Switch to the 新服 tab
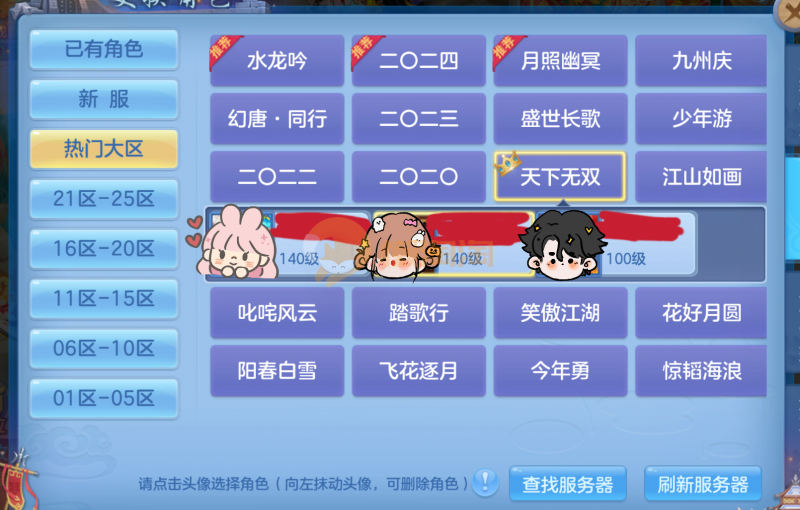 pyautogui.click(x=104, y=99)
